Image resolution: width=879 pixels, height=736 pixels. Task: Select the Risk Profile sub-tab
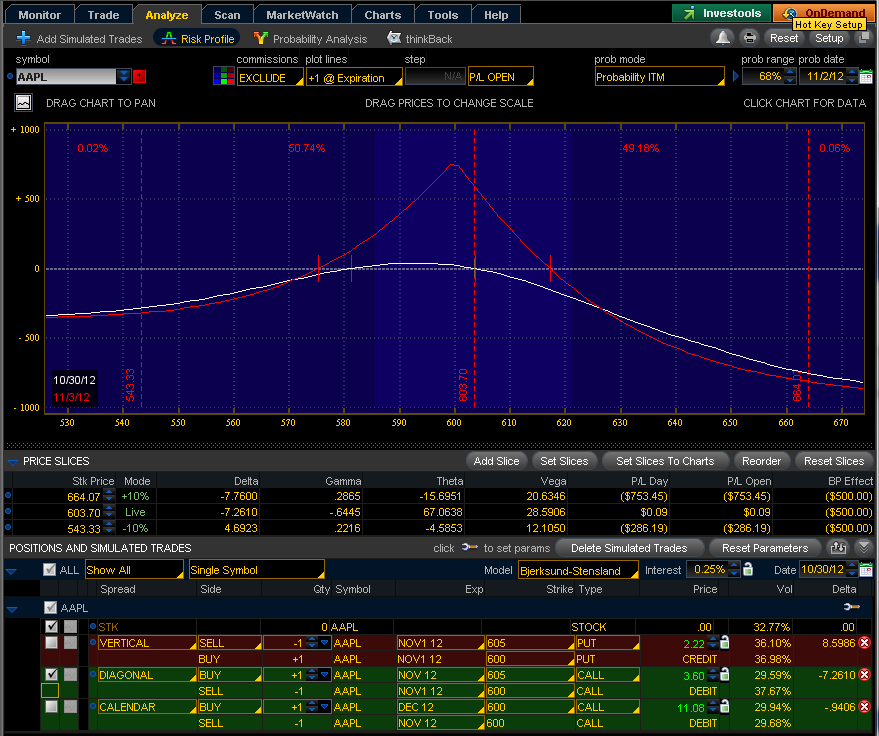point(198,38)
